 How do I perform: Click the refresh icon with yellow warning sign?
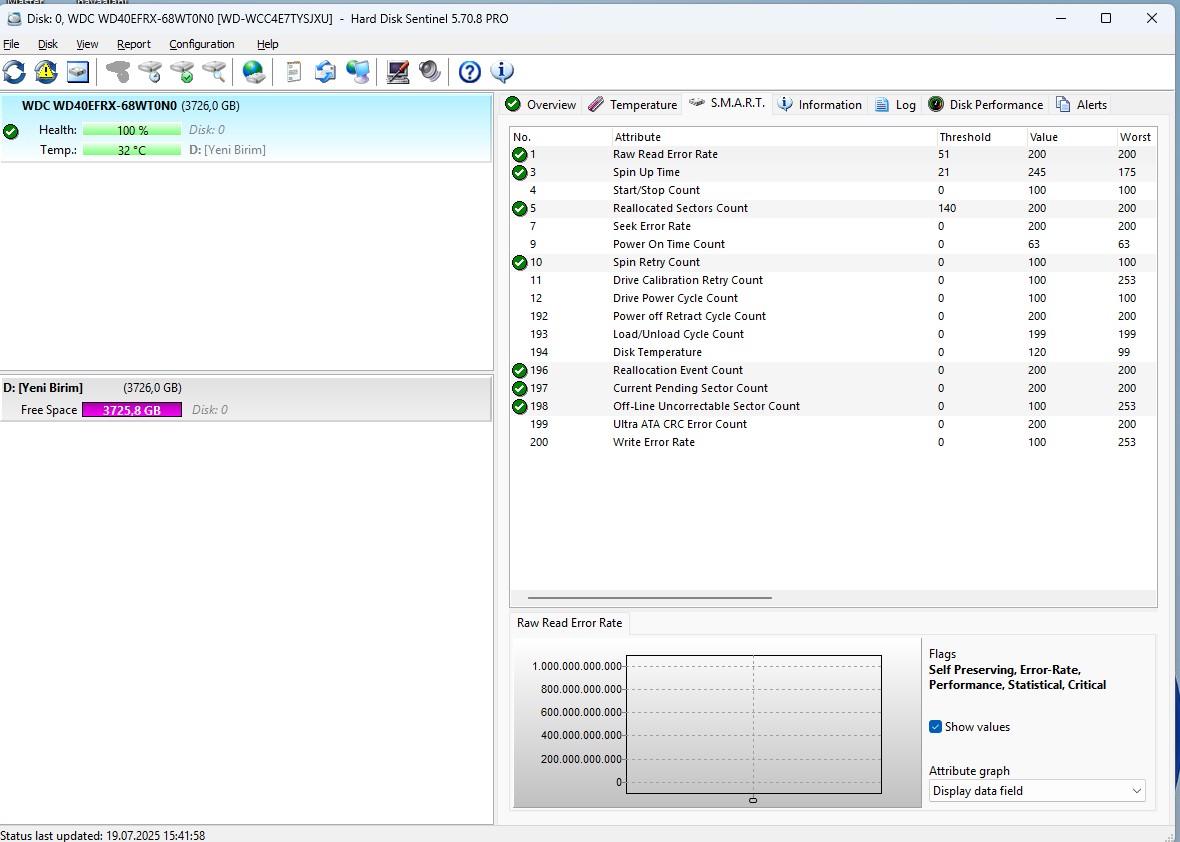click(46, 72)
